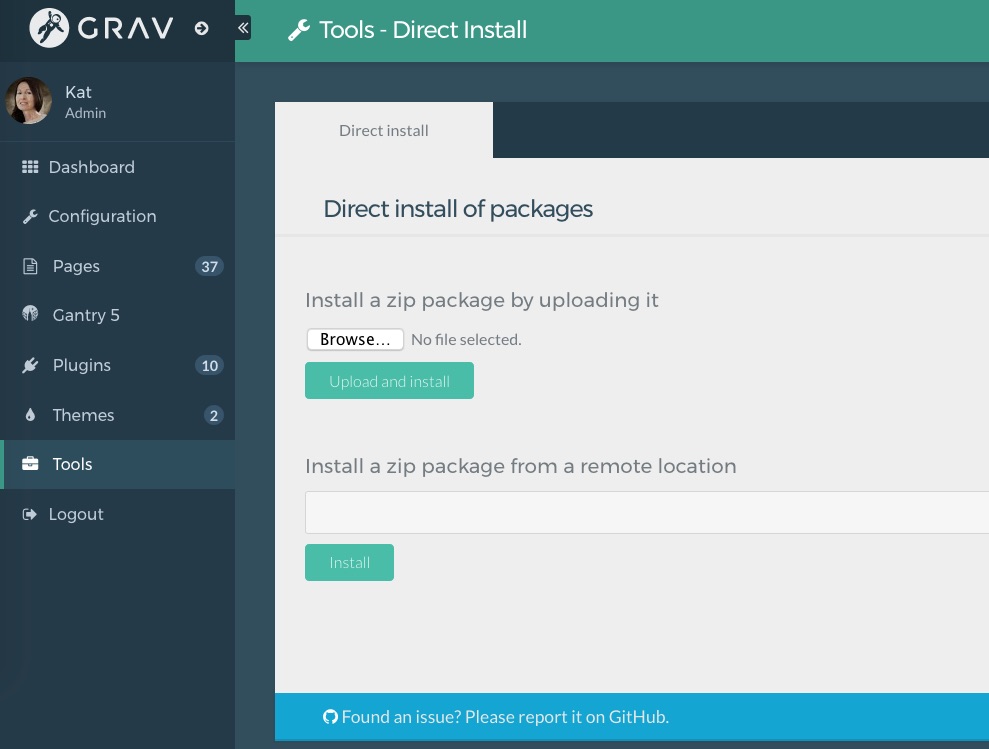Image resolution: width=989 pixels, height=749 pixels.
Task: Collapse the sidebar with the double chevron
Action: 243,28
